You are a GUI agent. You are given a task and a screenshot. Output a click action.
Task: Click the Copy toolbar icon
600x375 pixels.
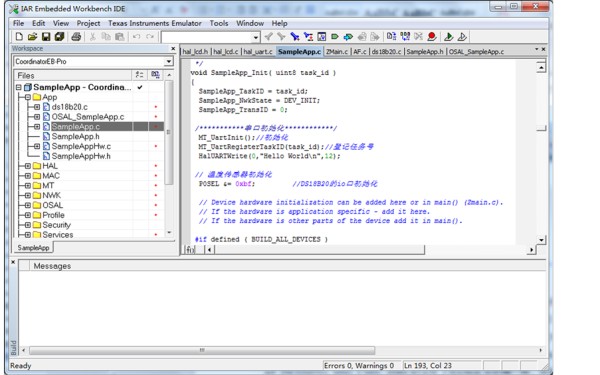tap(106, 37)
